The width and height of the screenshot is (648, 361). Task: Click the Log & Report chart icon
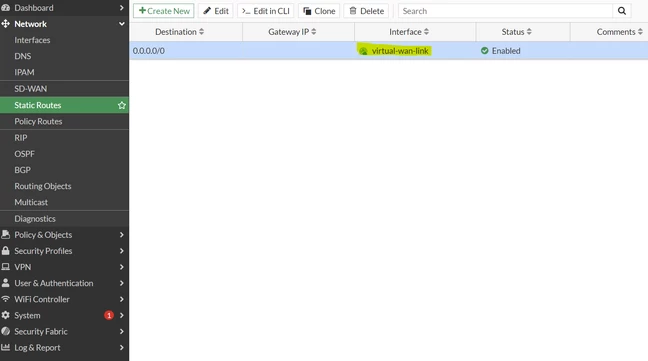pos(5,347)
